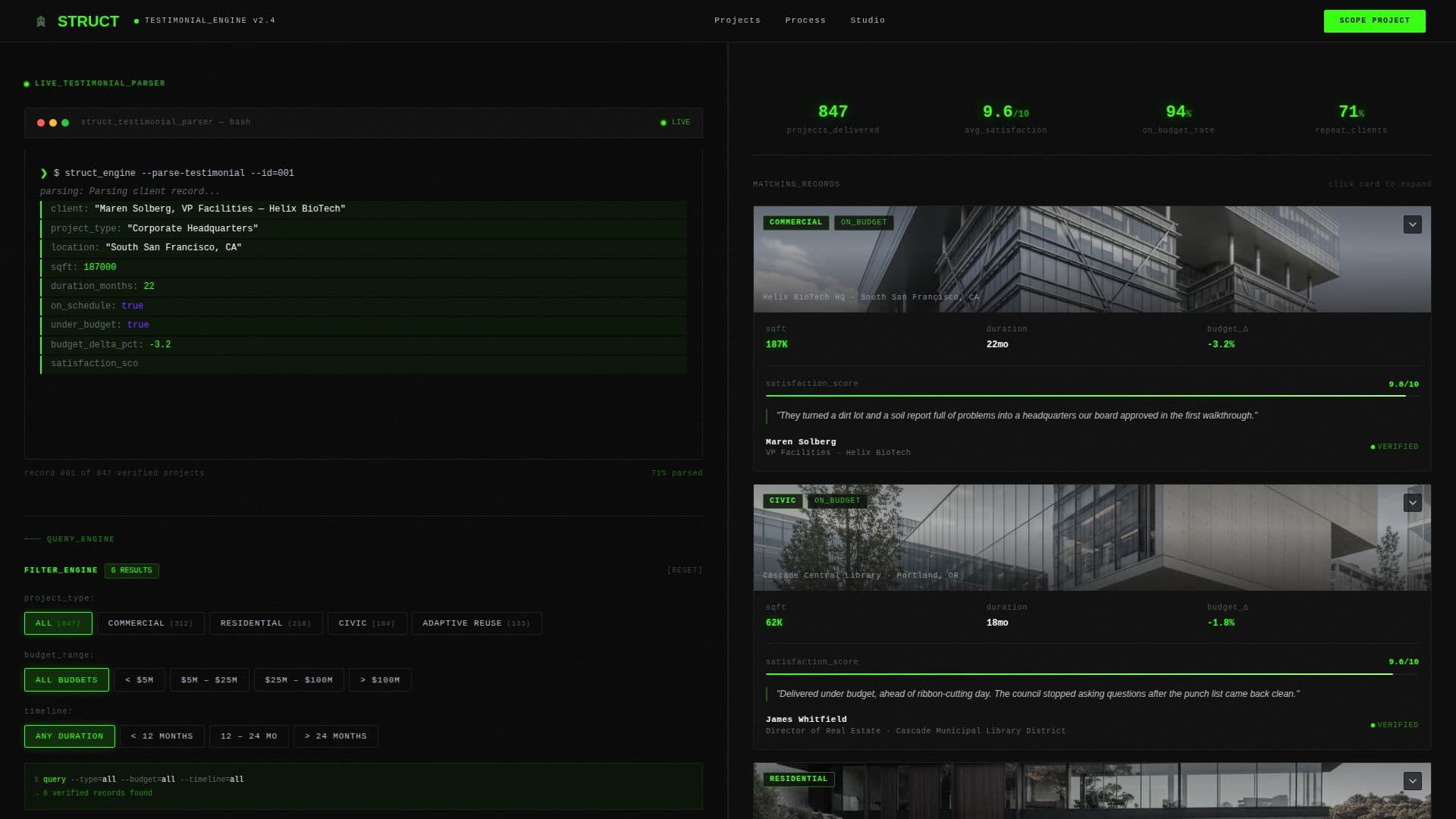This screenshot has height=819, width=1456.
Task: Click the Cascade Central Library building thumbnail
Action: pos(1092,538)
